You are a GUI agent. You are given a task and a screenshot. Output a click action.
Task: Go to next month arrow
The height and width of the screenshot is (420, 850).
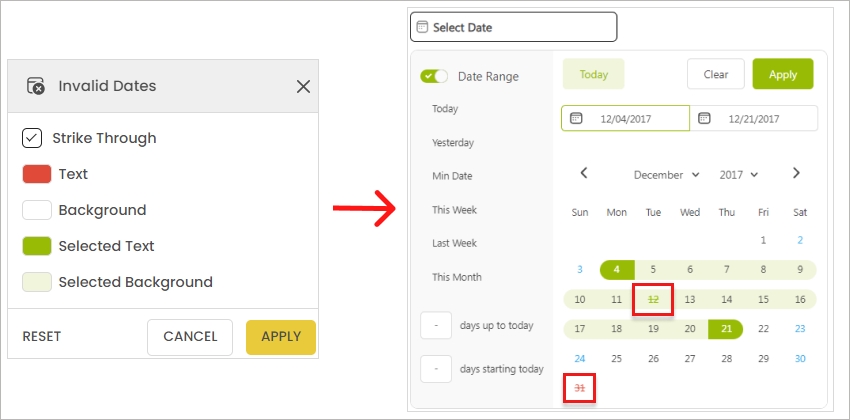tap(796, 173)
